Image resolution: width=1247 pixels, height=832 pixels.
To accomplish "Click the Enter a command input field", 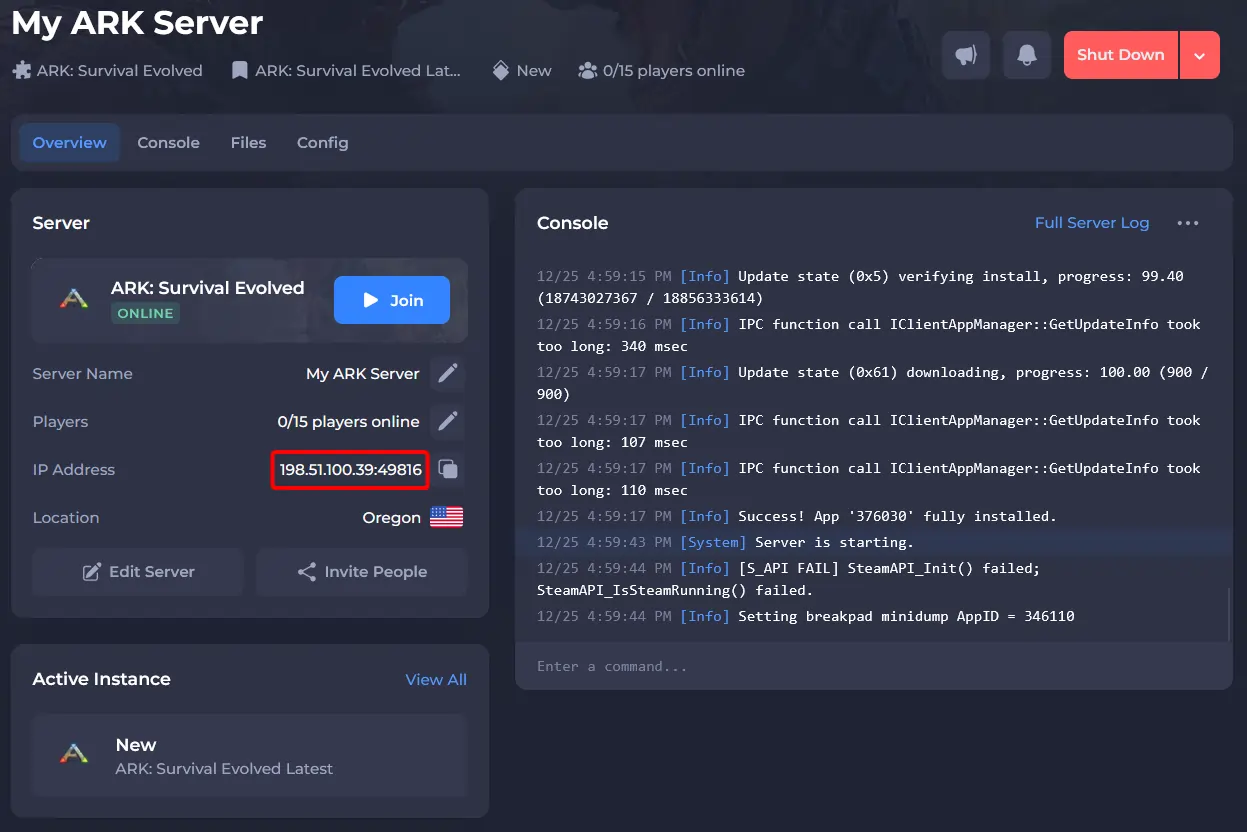I will coord(873,666).
